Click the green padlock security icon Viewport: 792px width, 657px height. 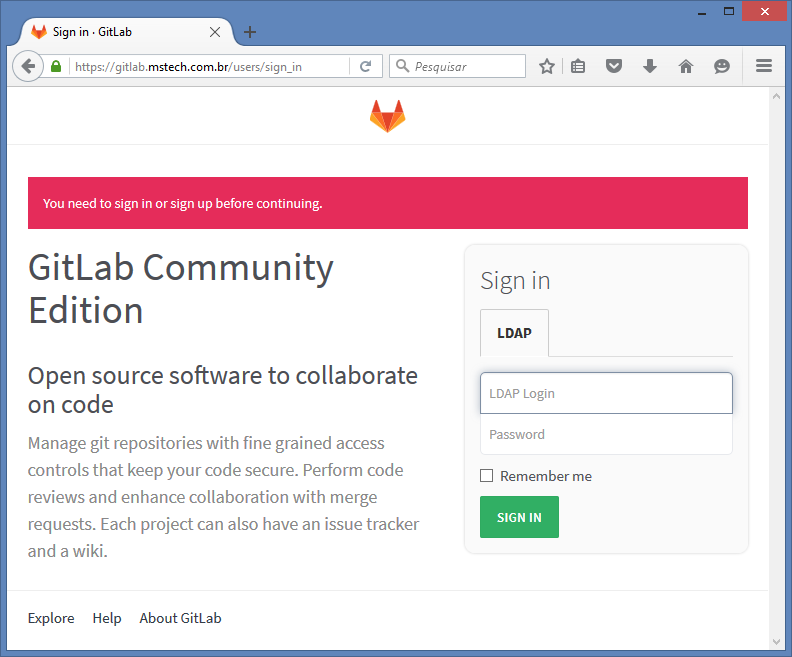pos(56,66)
